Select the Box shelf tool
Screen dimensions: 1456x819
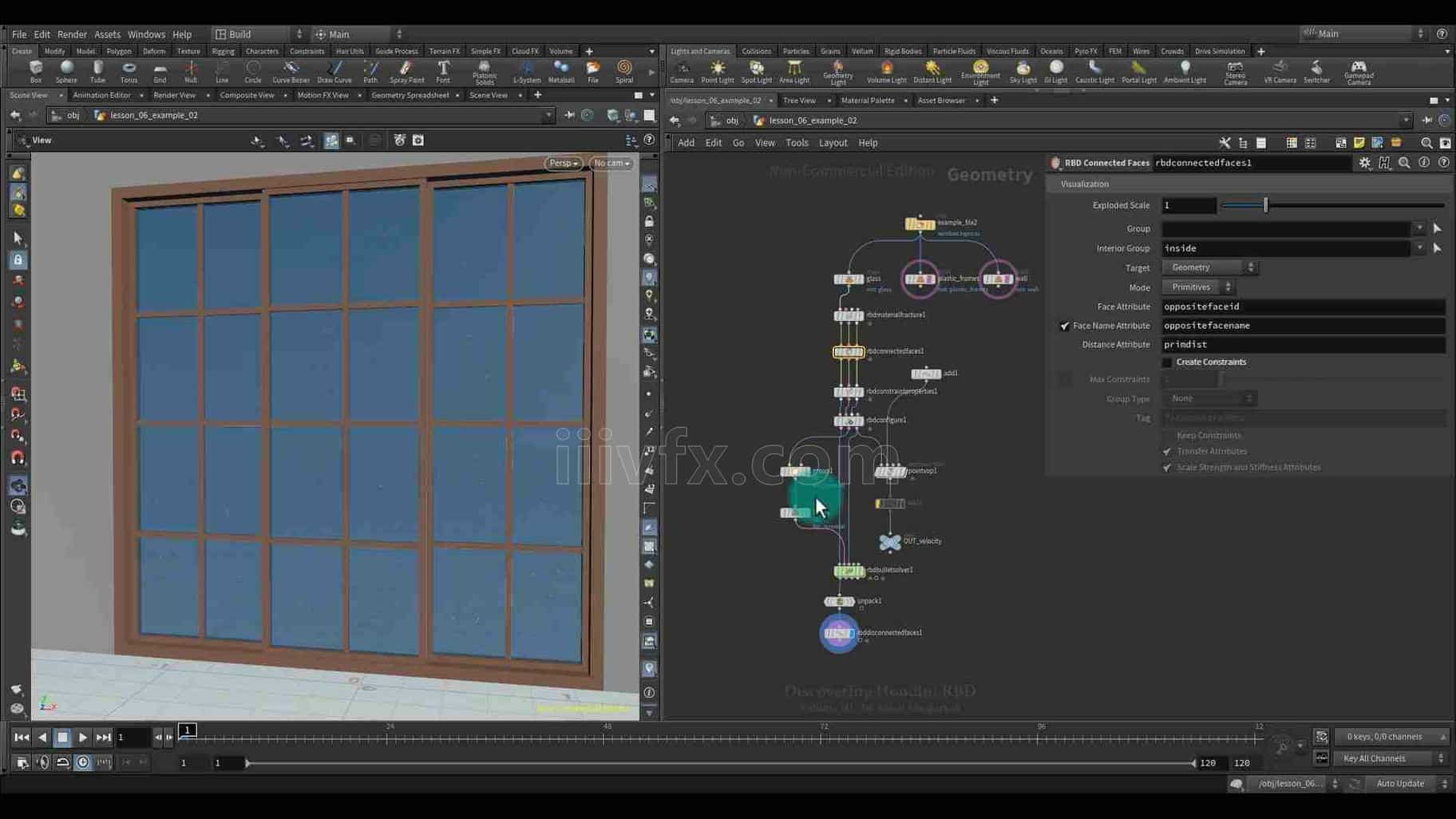[x=35, y=72]
